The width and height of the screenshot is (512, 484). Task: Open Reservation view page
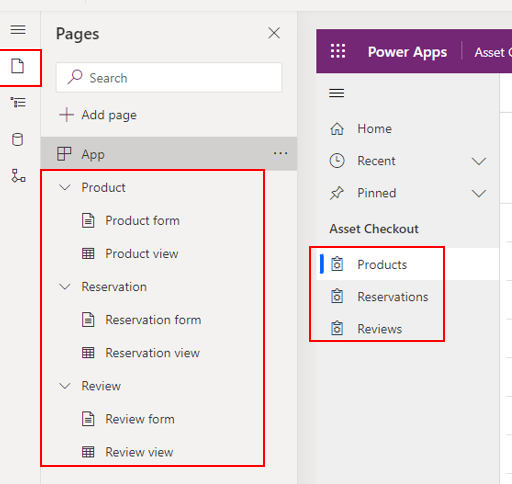(x=152, y=353)
